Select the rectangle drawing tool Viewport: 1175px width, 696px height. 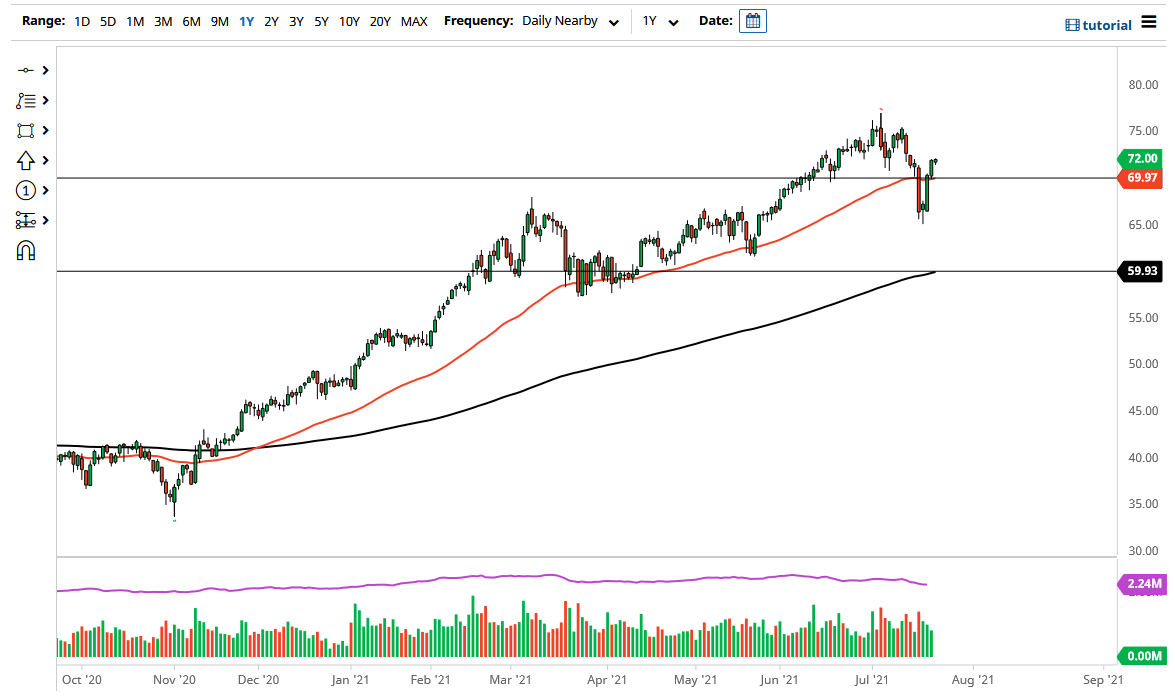coord(25,130)
